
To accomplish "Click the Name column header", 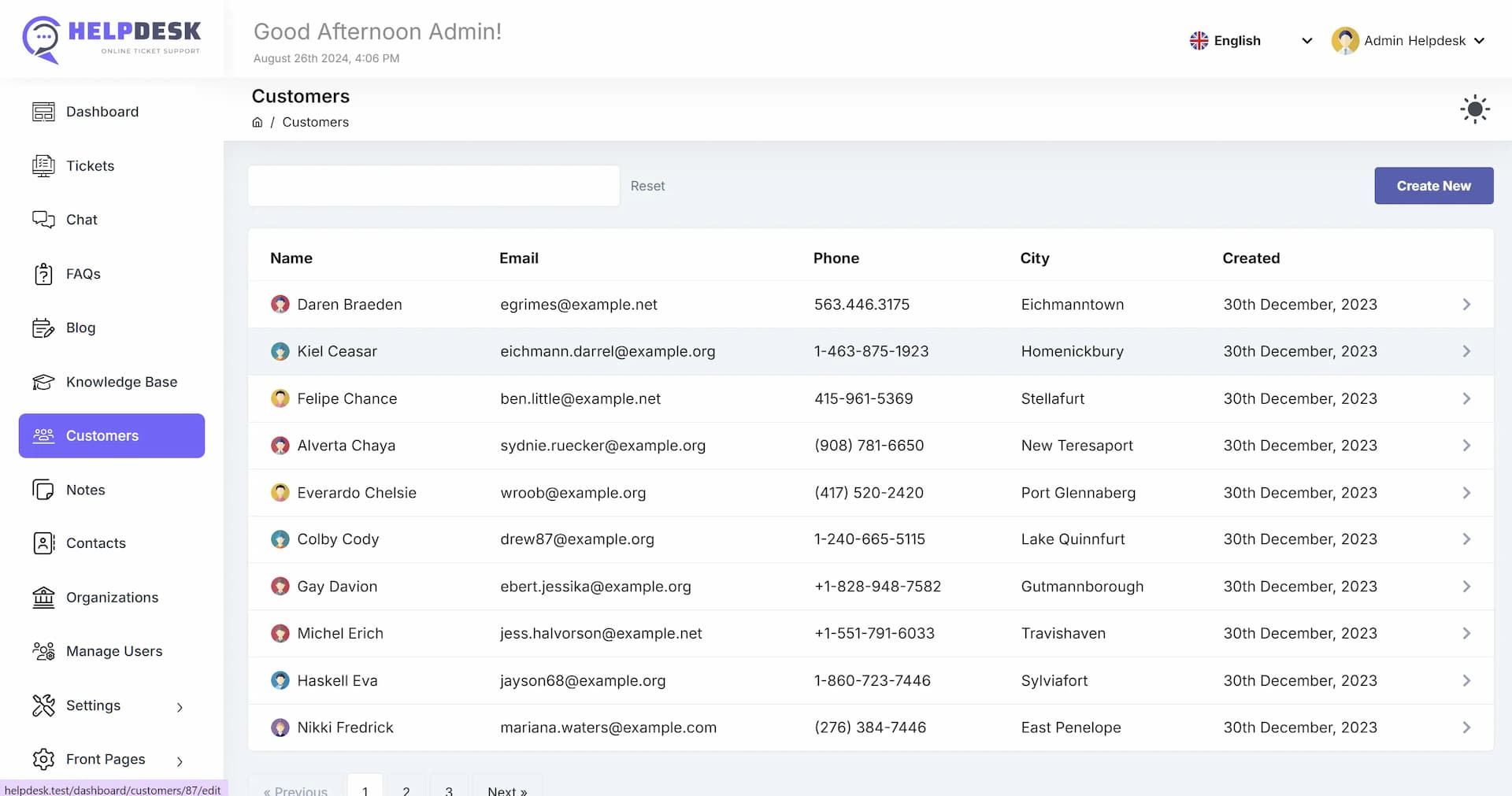I will point(291,258).
